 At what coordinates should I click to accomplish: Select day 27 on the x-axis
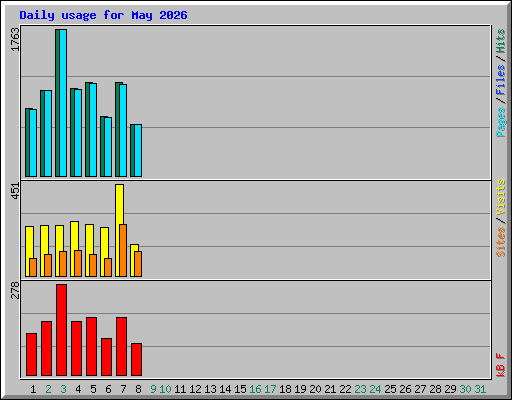click(420, 389)
